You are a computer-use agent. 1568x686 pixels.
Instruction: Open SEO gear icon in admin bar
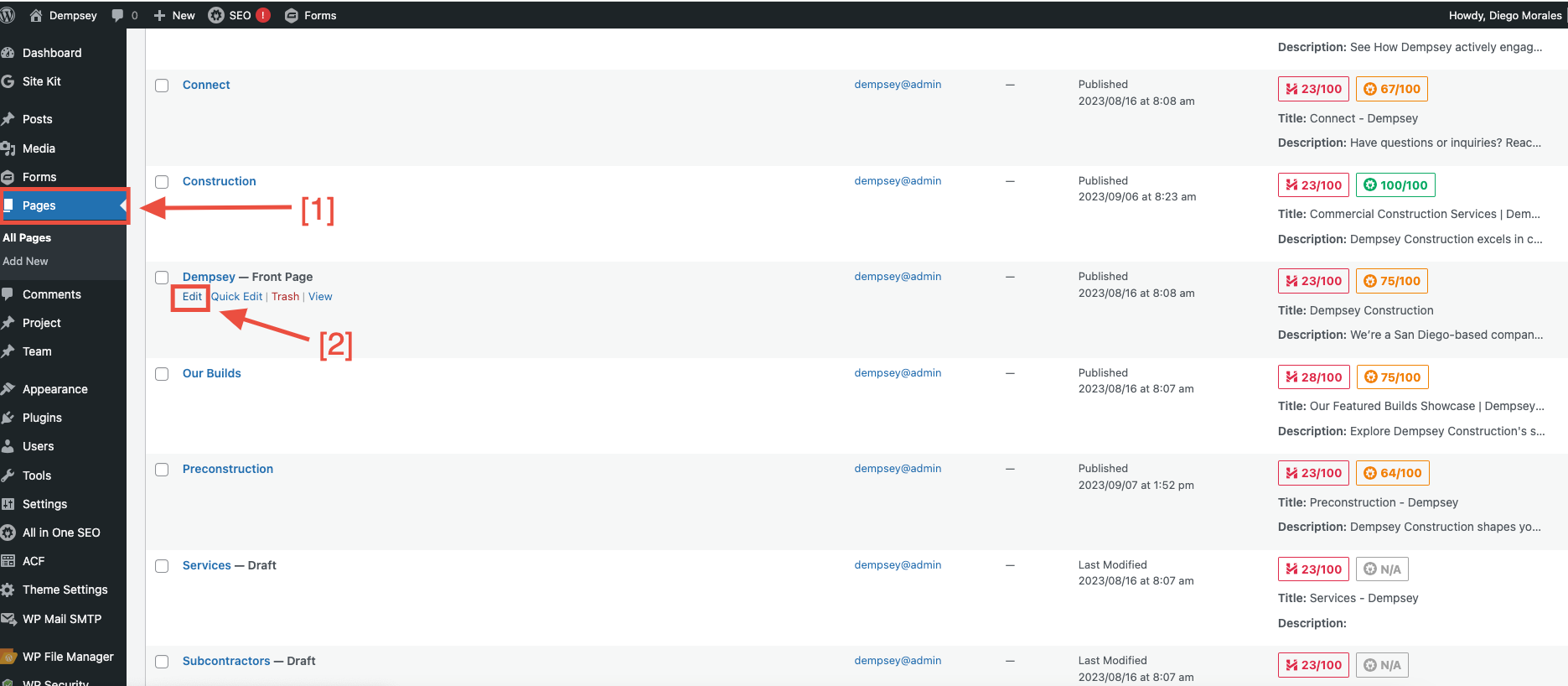pos(216,15)
